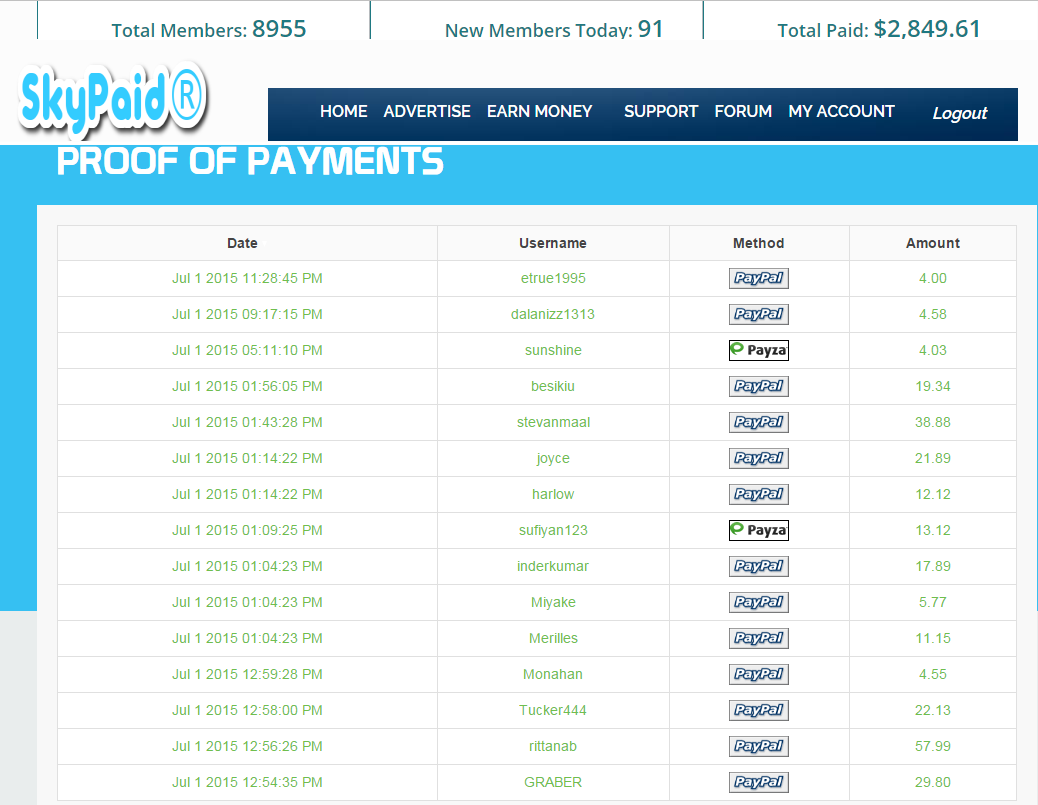
Task: Click username sunshine
Action: tap(553, 350)
